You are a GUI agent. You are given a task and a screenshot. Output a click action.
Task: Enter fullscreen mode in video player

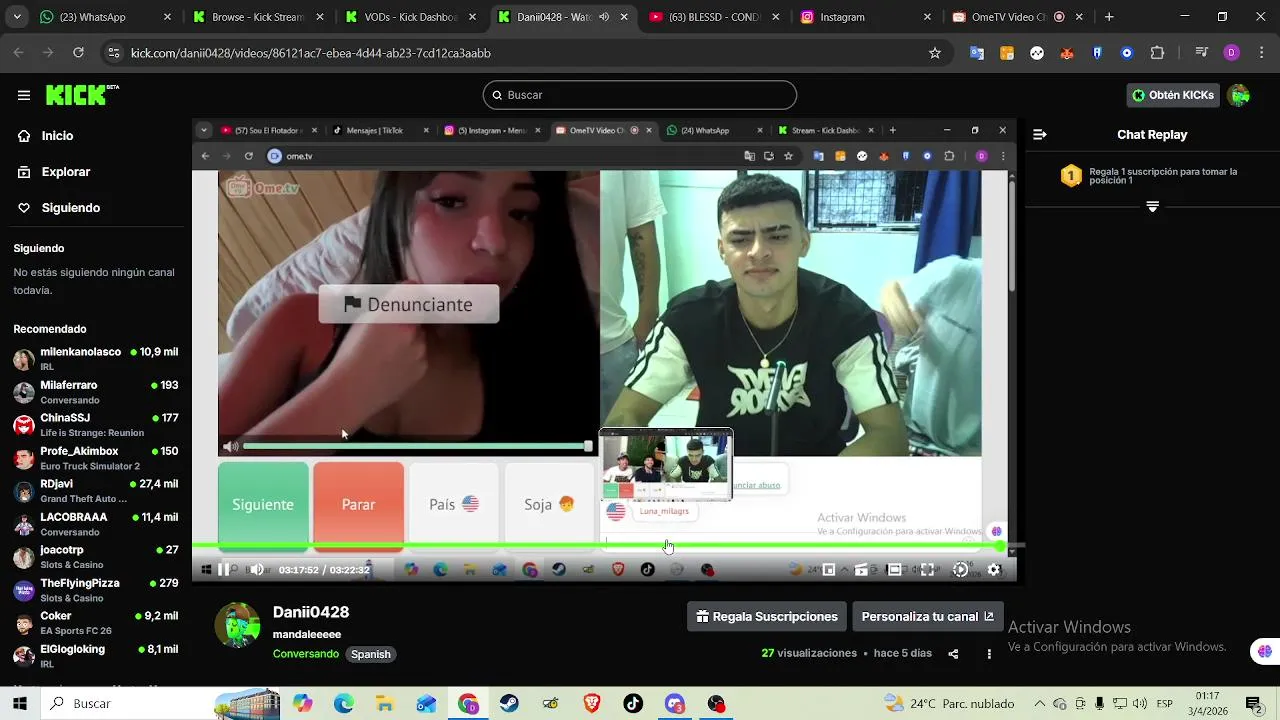(x=927, y=570)
